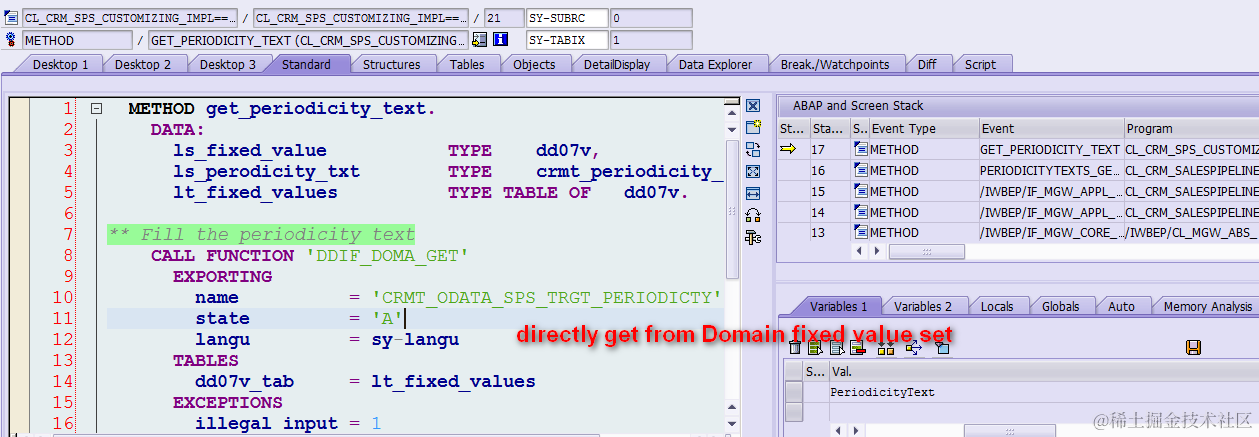Screen dimensions: 1259x437
Task: Select the Standard tab
Action: point(306,64)
